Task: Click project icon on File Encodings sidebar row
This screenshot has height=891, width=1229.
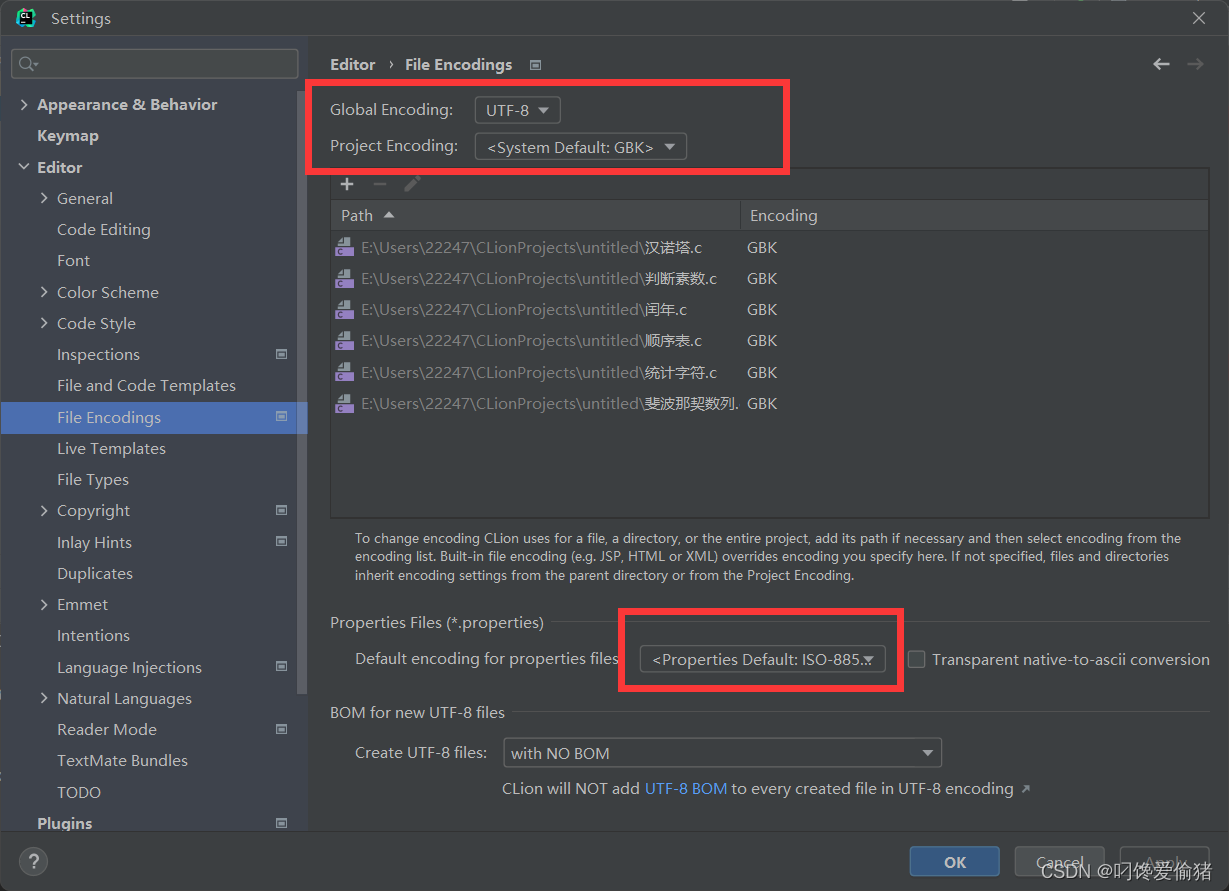Action: tap(281, 417)
